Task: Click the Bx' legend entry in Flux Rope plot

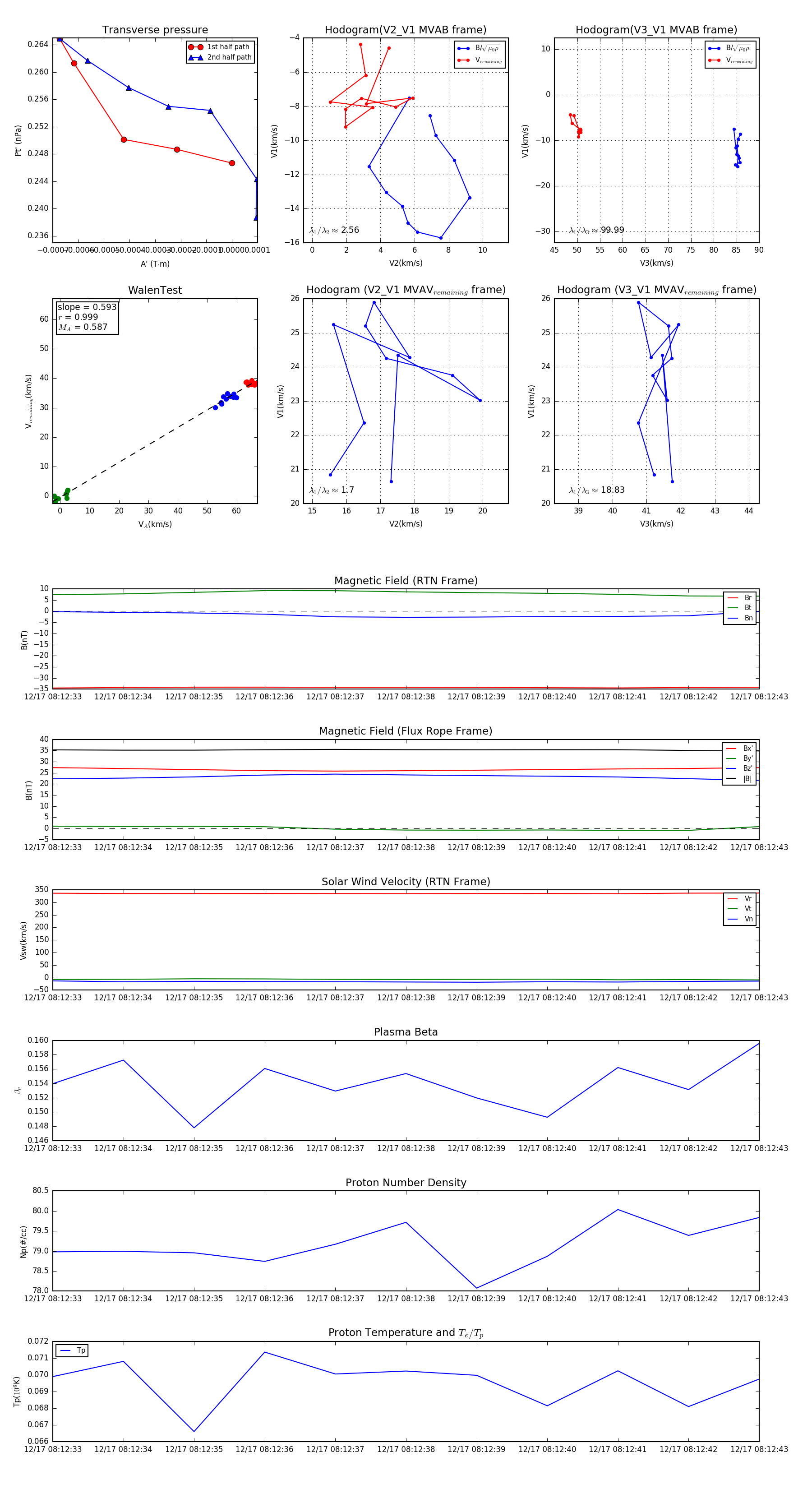Action: click(x=740, y=748)
